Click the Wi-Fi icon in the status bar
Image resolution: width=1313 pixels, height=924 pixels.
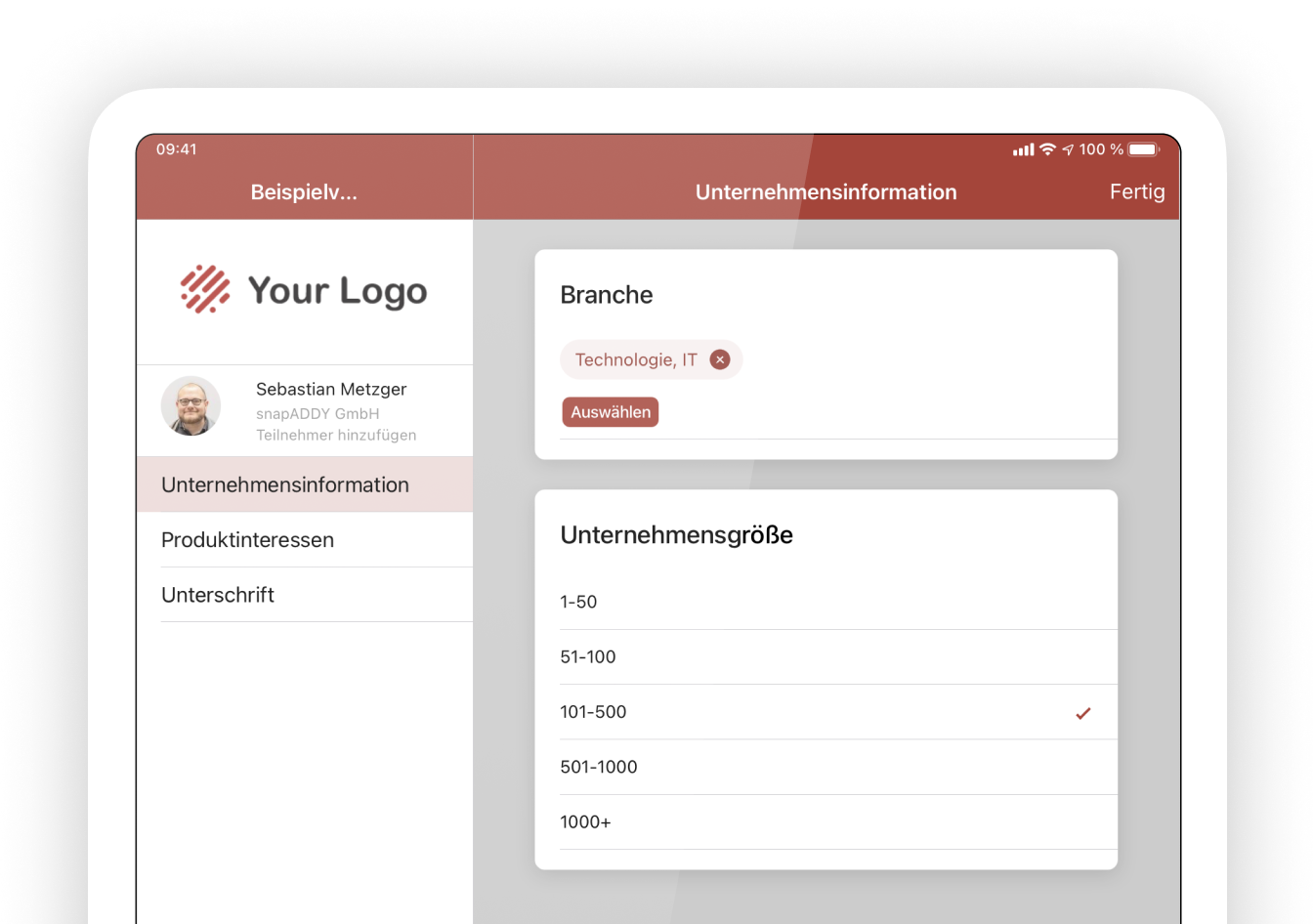1047,149
